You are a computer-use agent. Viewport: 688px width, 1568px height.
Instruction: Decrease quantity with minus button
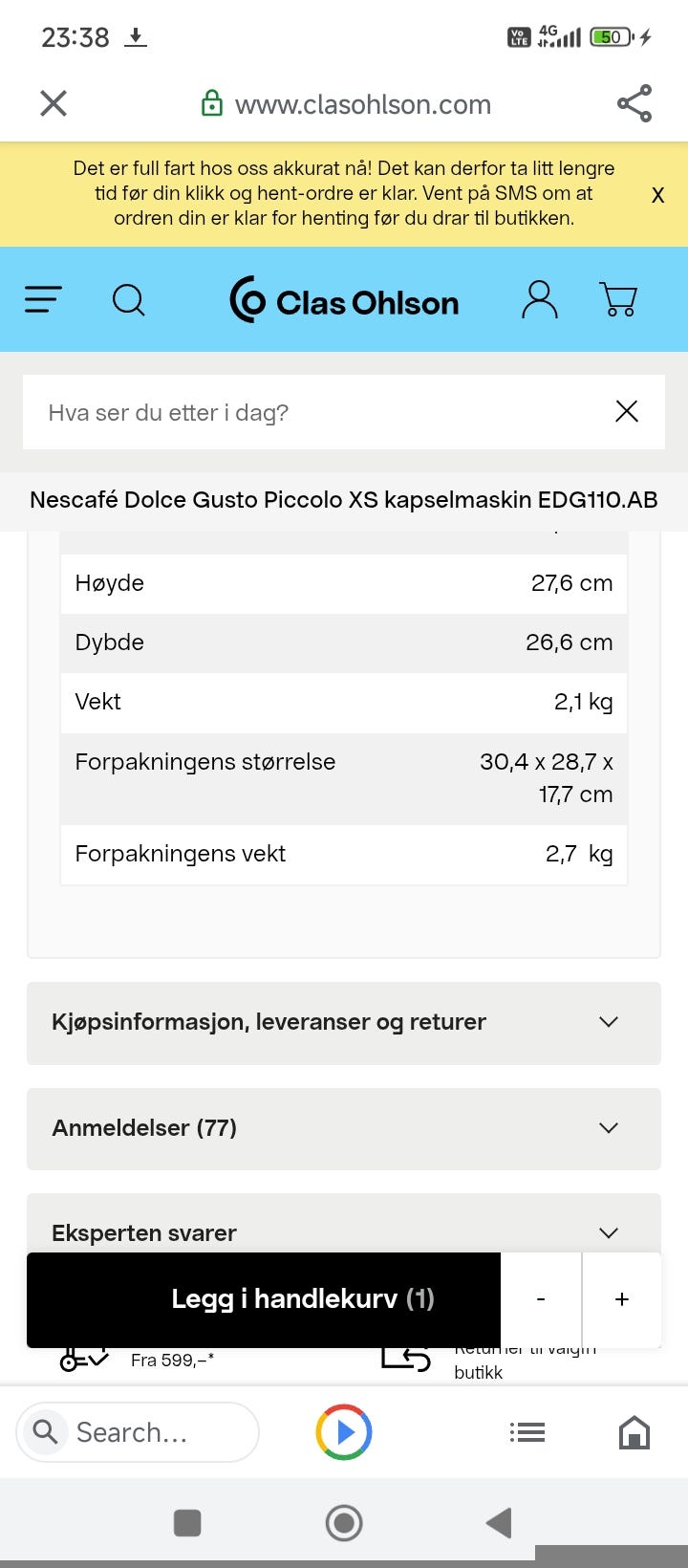click(x=541, y=1298)
